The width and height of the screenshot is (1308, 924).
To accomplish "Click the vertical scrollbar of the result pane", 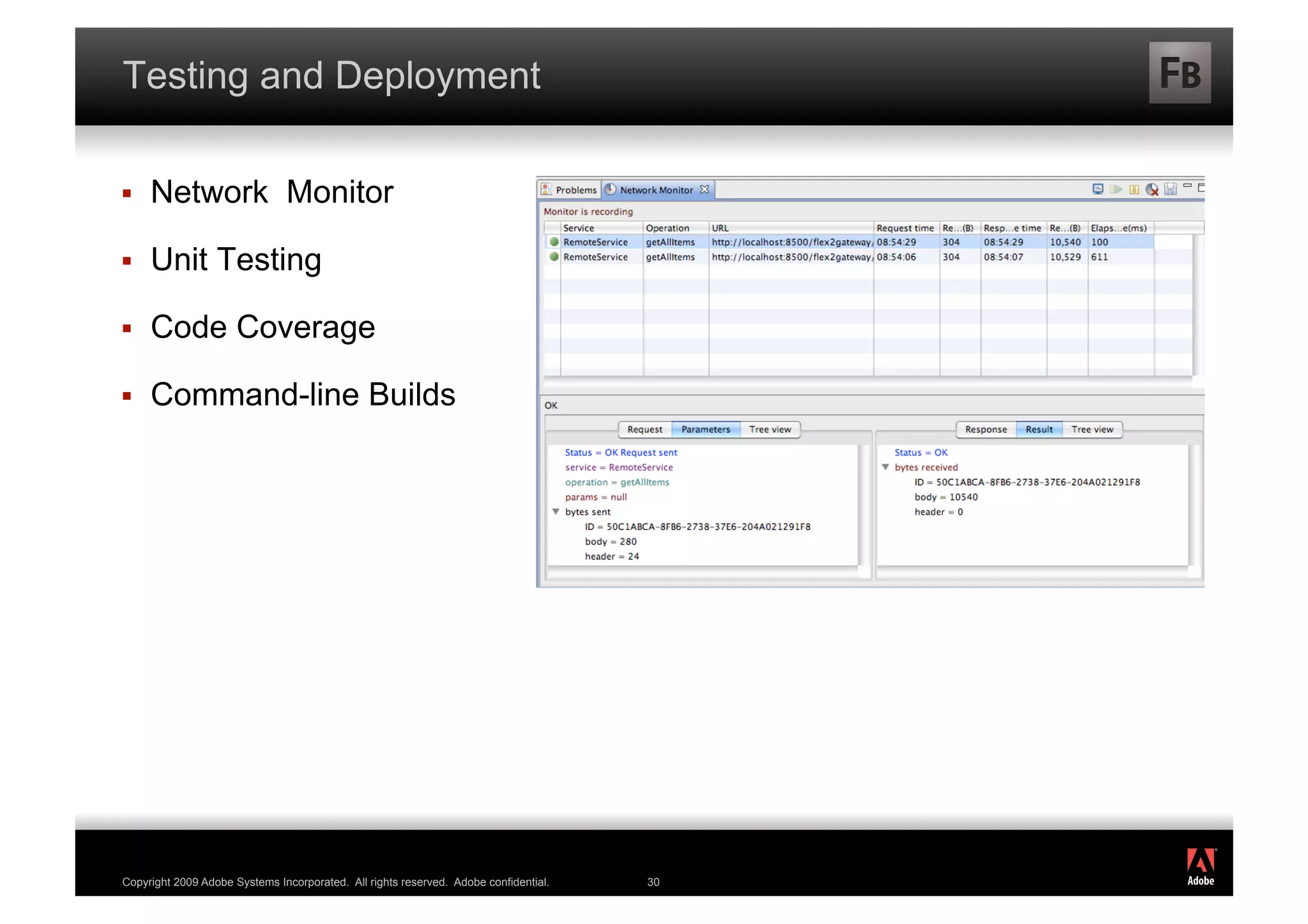I will 1195,504.
